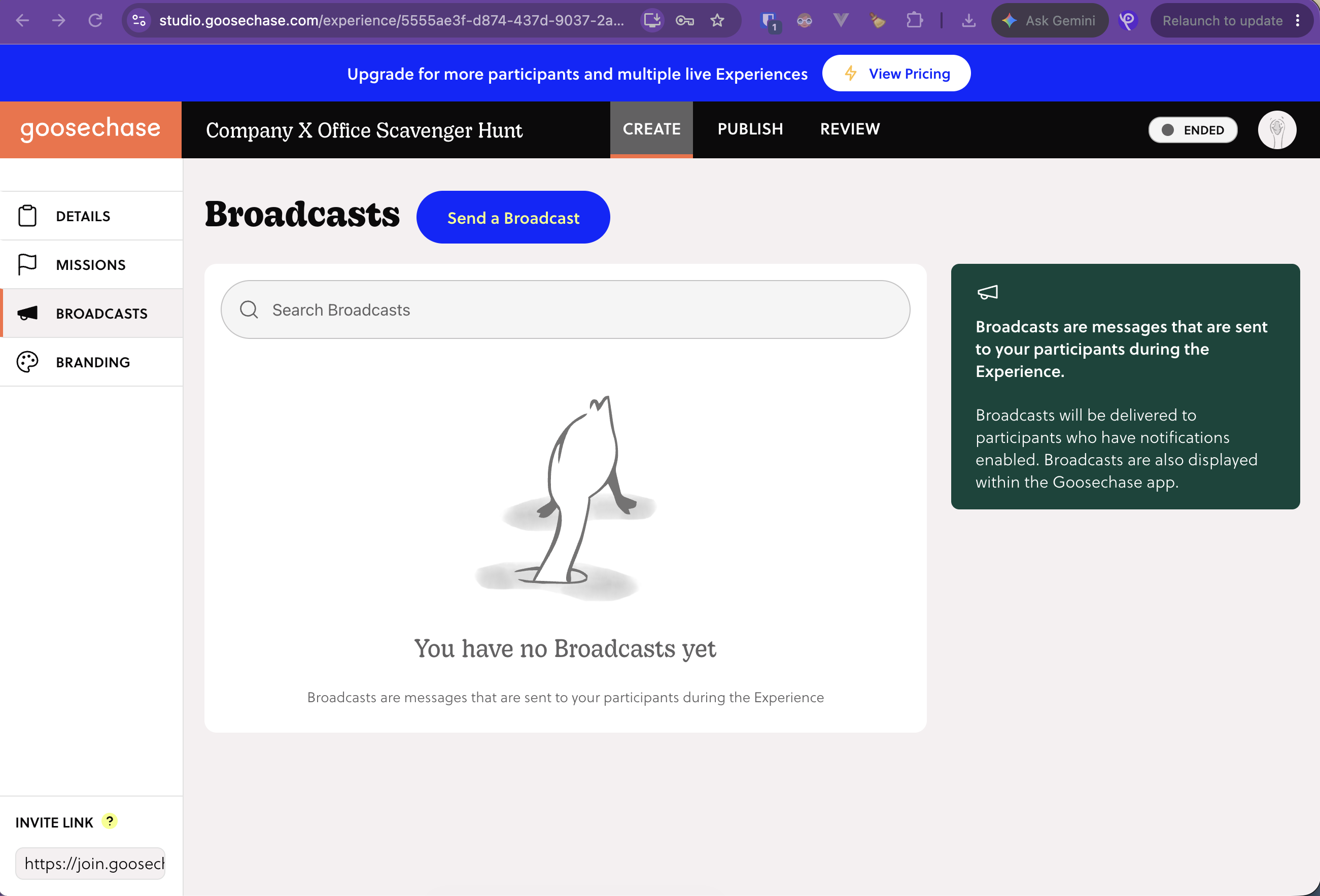
Task: Click the Send a Broadcast button
Action: [513, 218]
